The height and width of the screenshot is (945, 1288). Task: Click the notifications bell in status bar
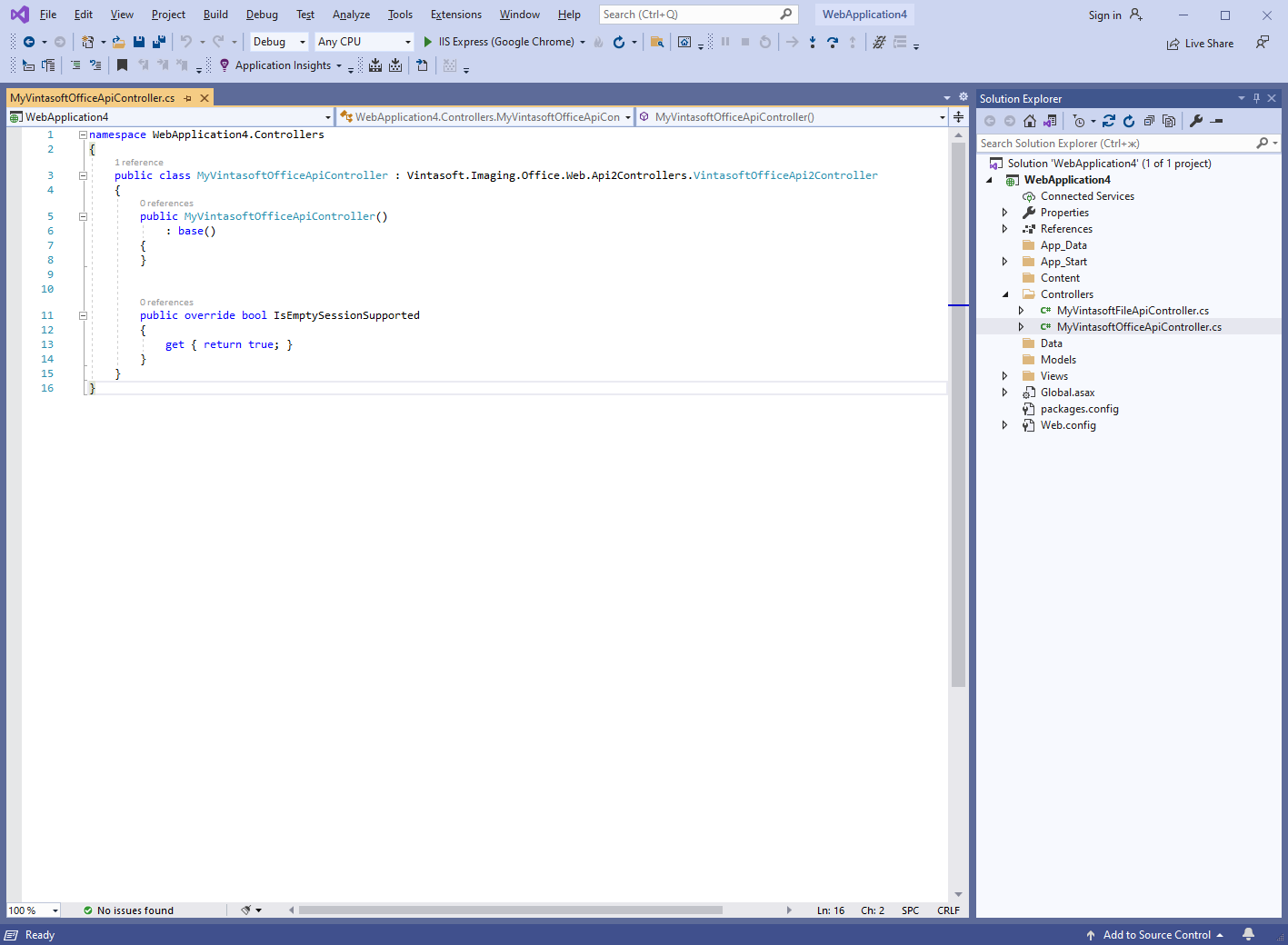click(x=1249, y=934)
